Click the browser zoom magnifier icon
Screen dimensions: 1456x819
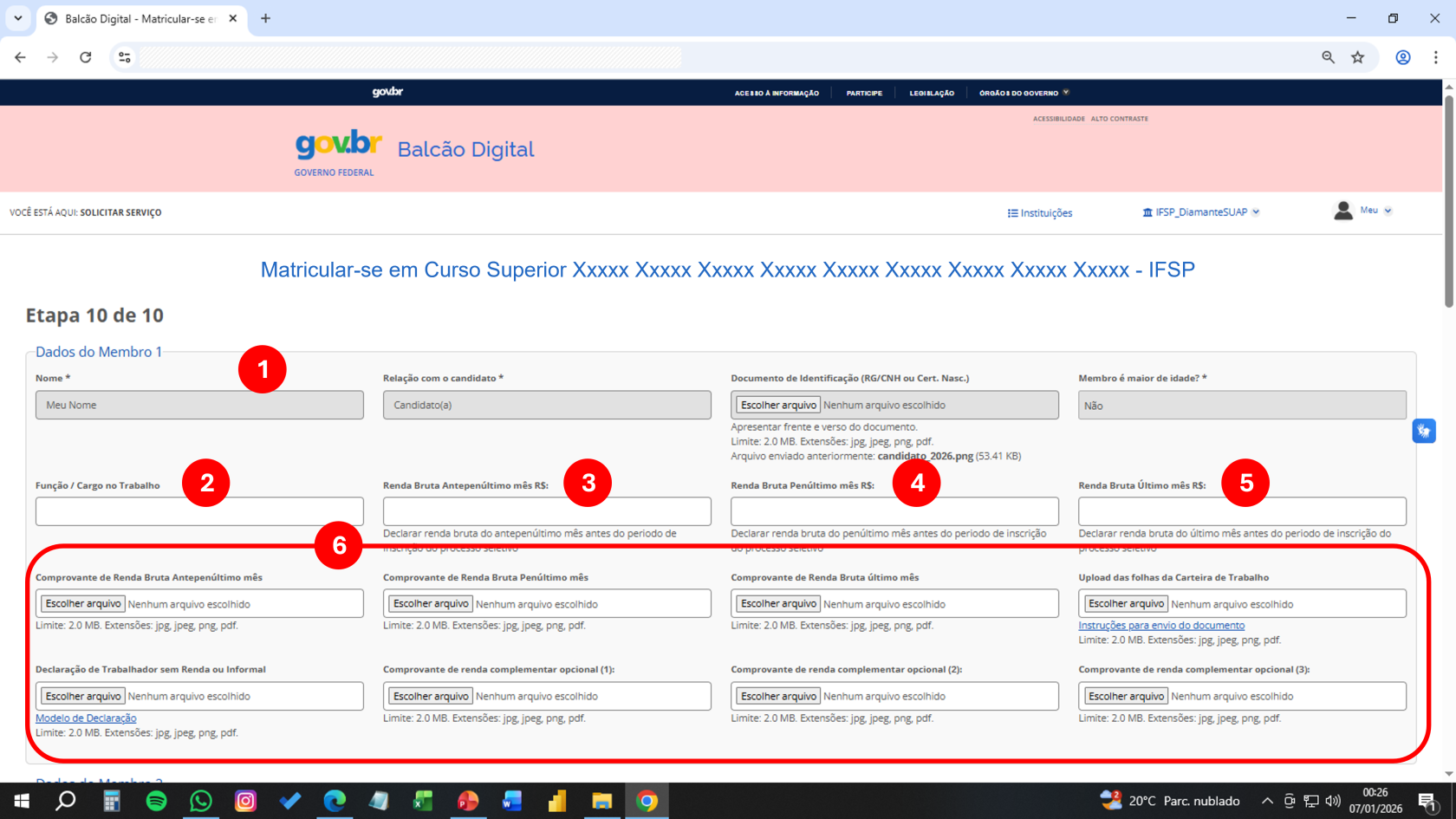coord(1328,57)
